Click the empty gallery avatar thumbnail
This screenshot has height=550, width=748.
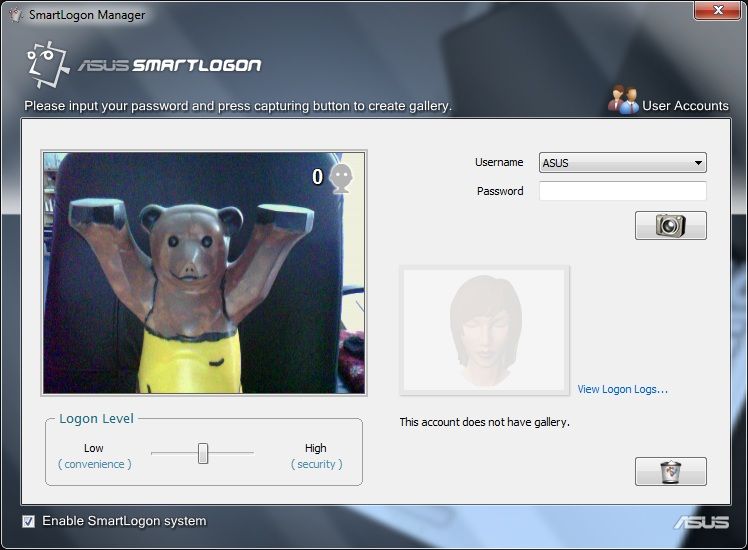pos(484,330)
